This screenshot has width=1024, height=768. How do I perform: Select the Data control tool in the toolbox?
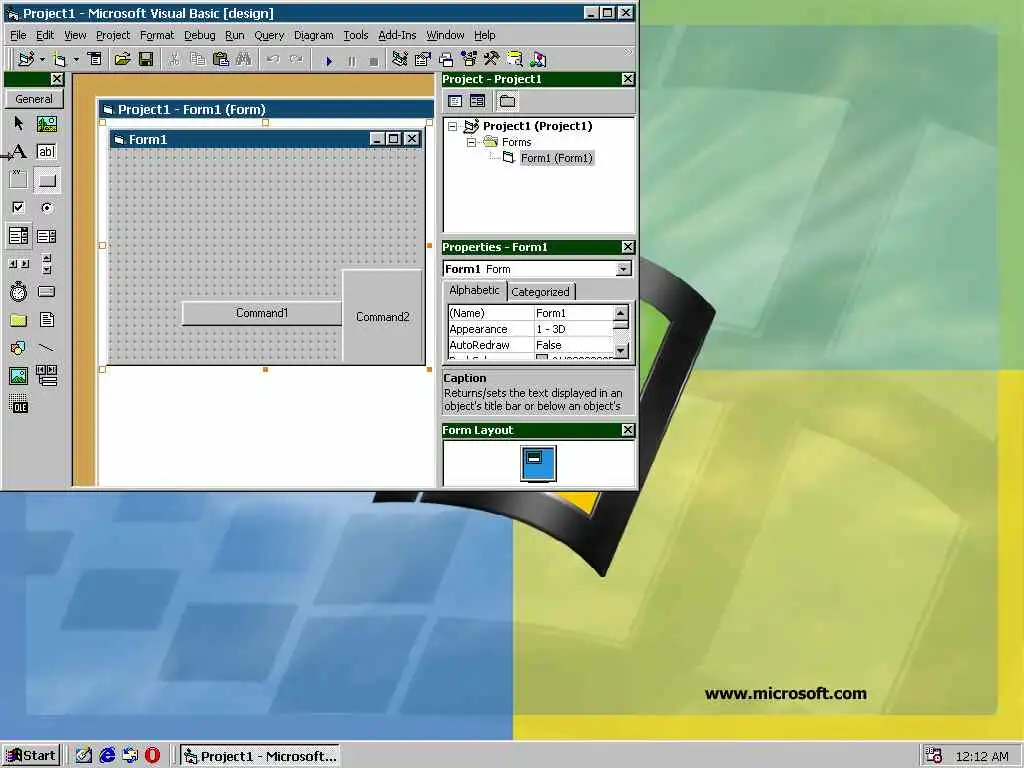click(46, 376)
